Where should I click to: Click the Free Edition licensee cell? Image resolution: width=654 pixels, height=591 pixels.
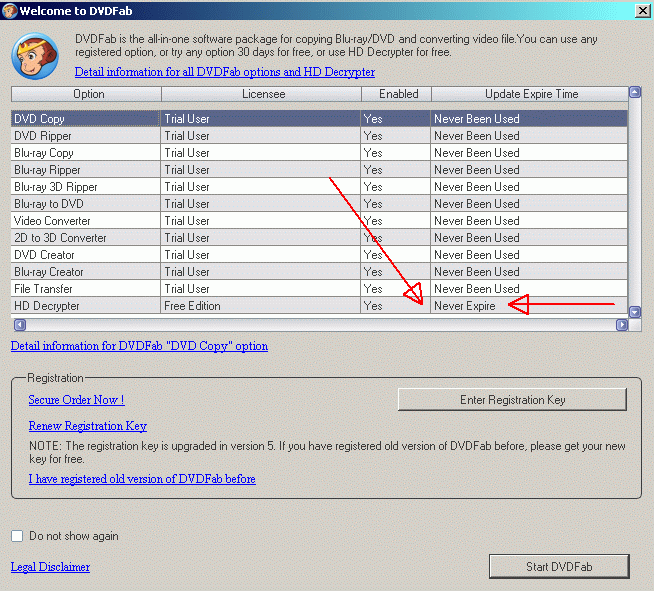(260, 306)
